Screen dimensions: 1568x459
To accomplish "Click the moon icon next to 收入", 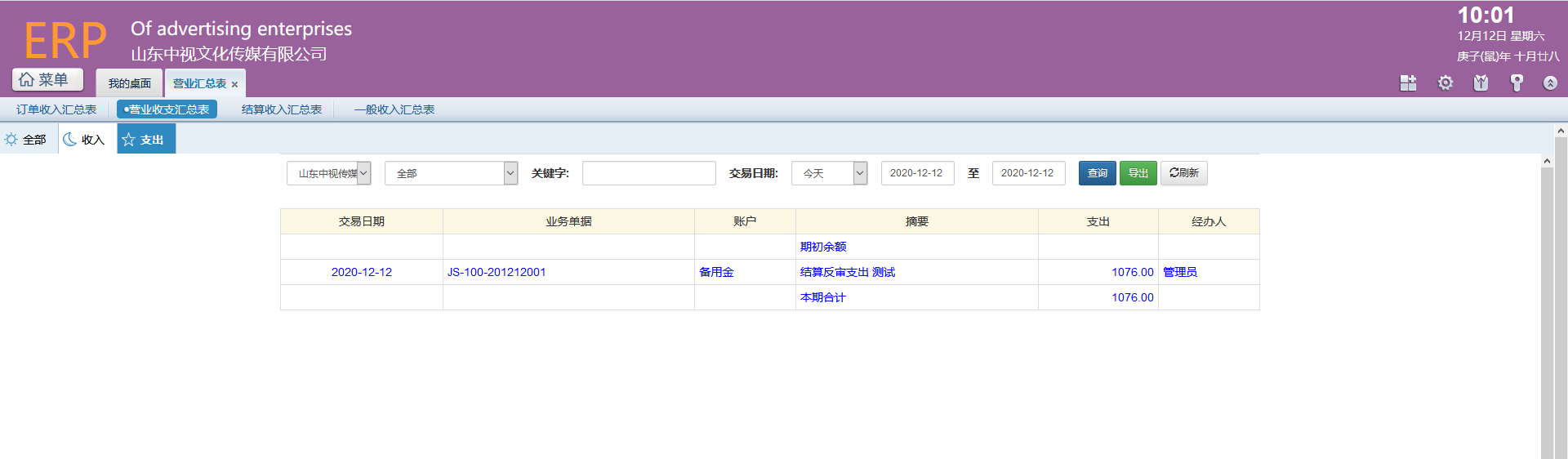I will click(x=70, y=140).
